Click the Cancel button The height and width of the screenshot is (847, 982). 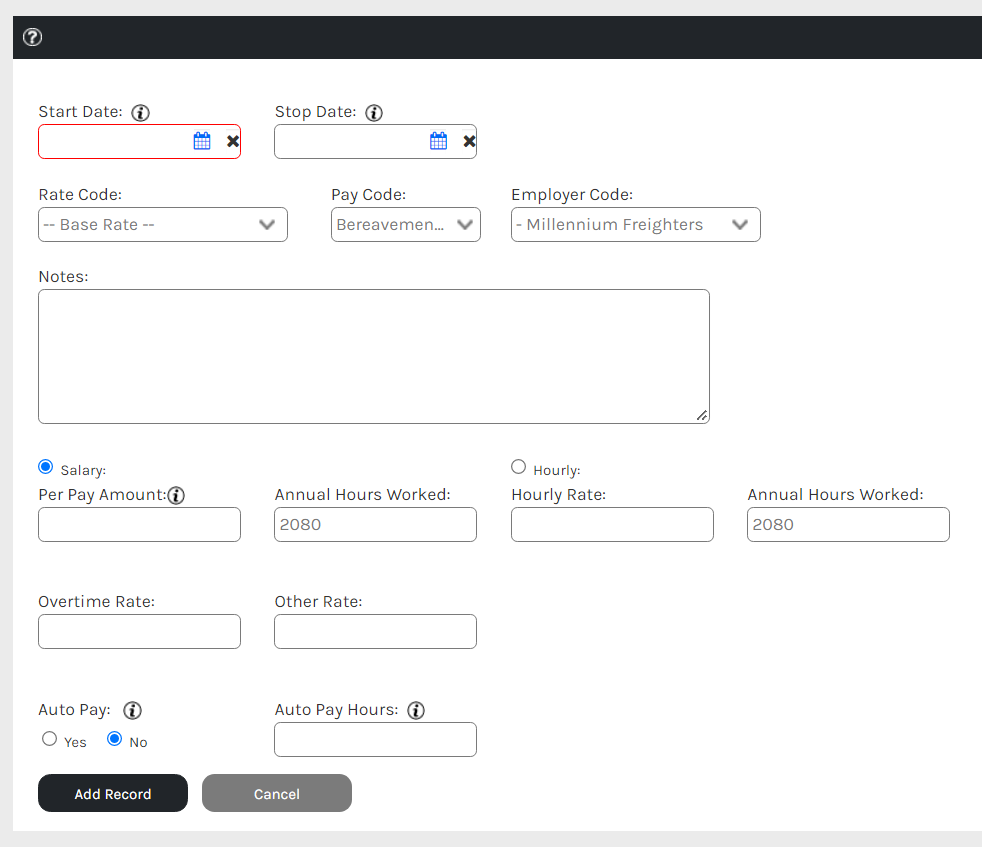pos(277,793)
